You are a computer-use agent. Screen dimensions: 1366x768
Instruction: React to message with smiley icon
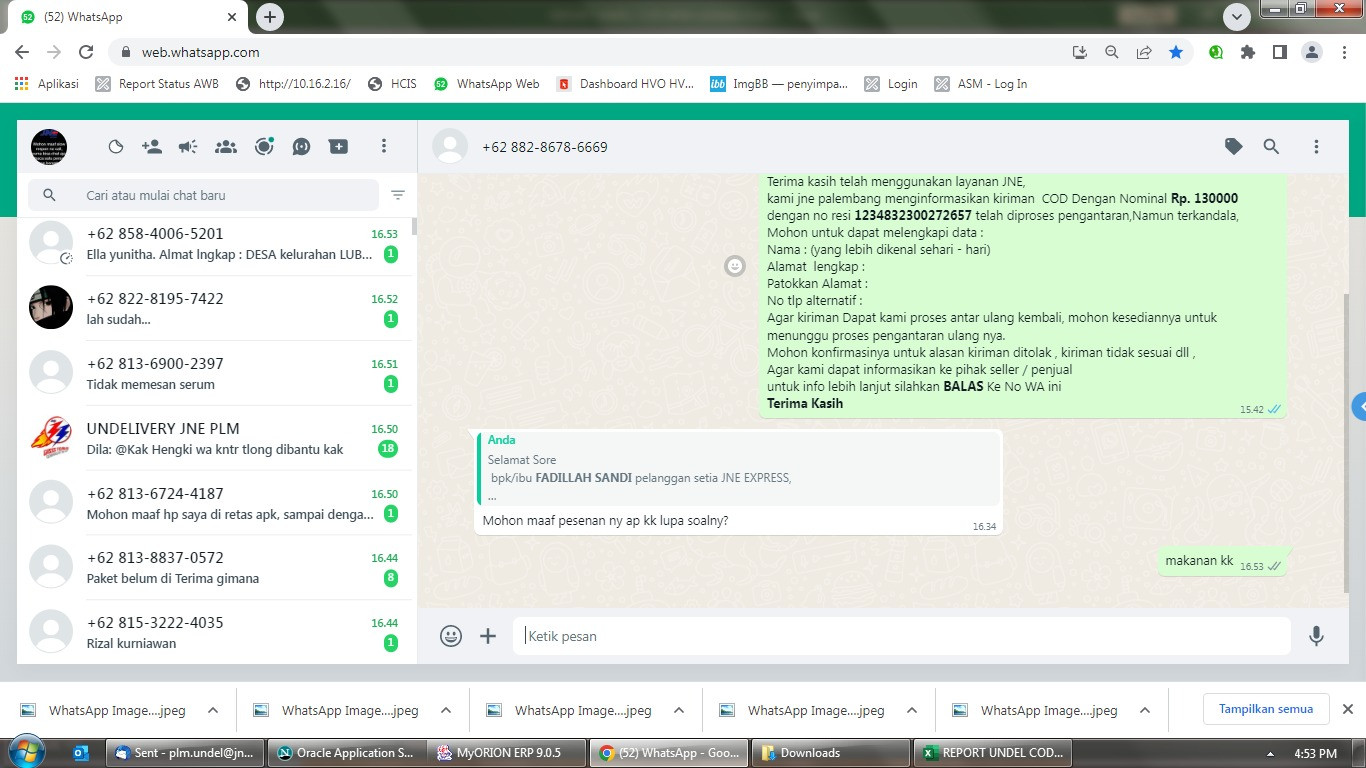tap(735, 266)
